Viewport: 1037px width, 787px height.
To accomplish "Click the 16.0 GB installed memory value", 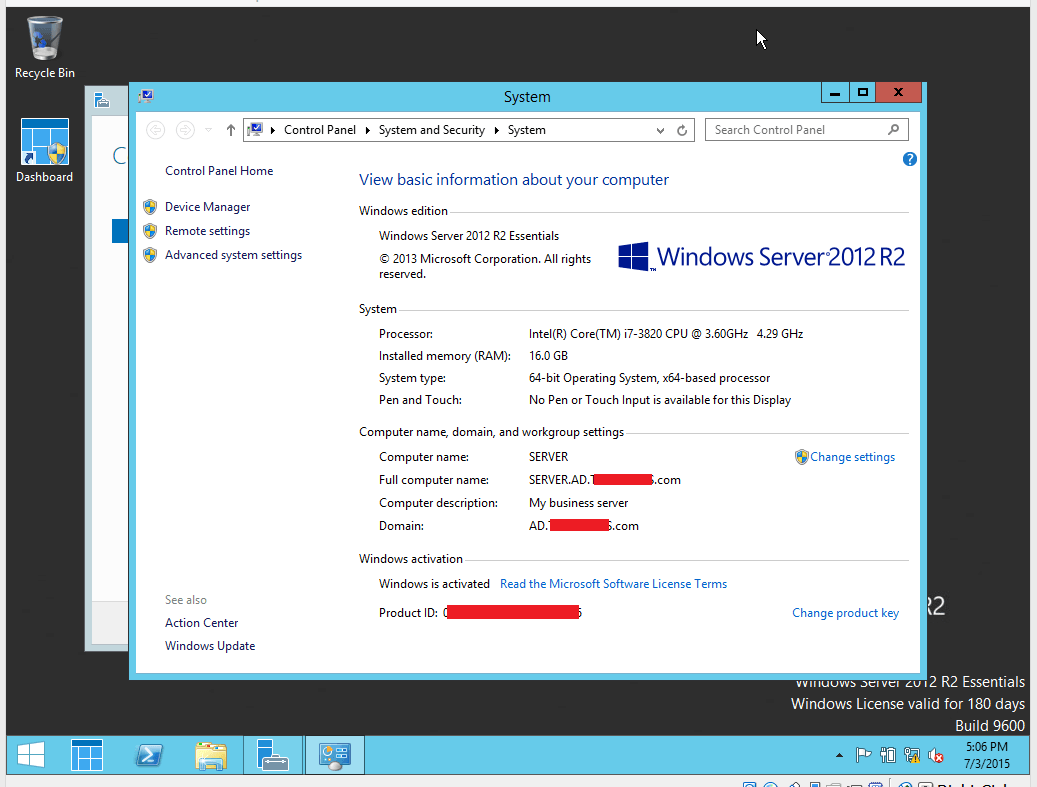I will (548, 356).
